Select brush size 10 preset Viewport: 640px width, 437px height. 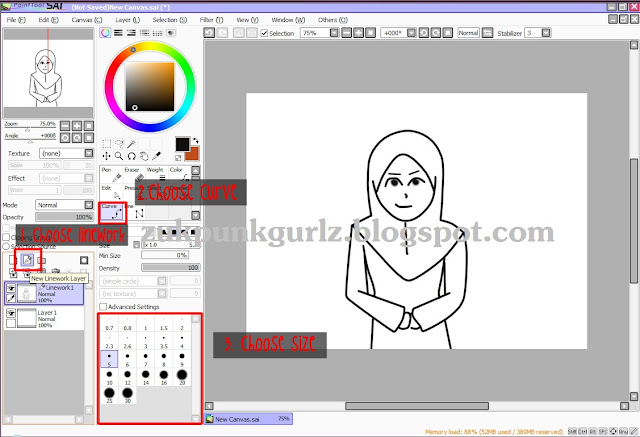pos(109,377)
